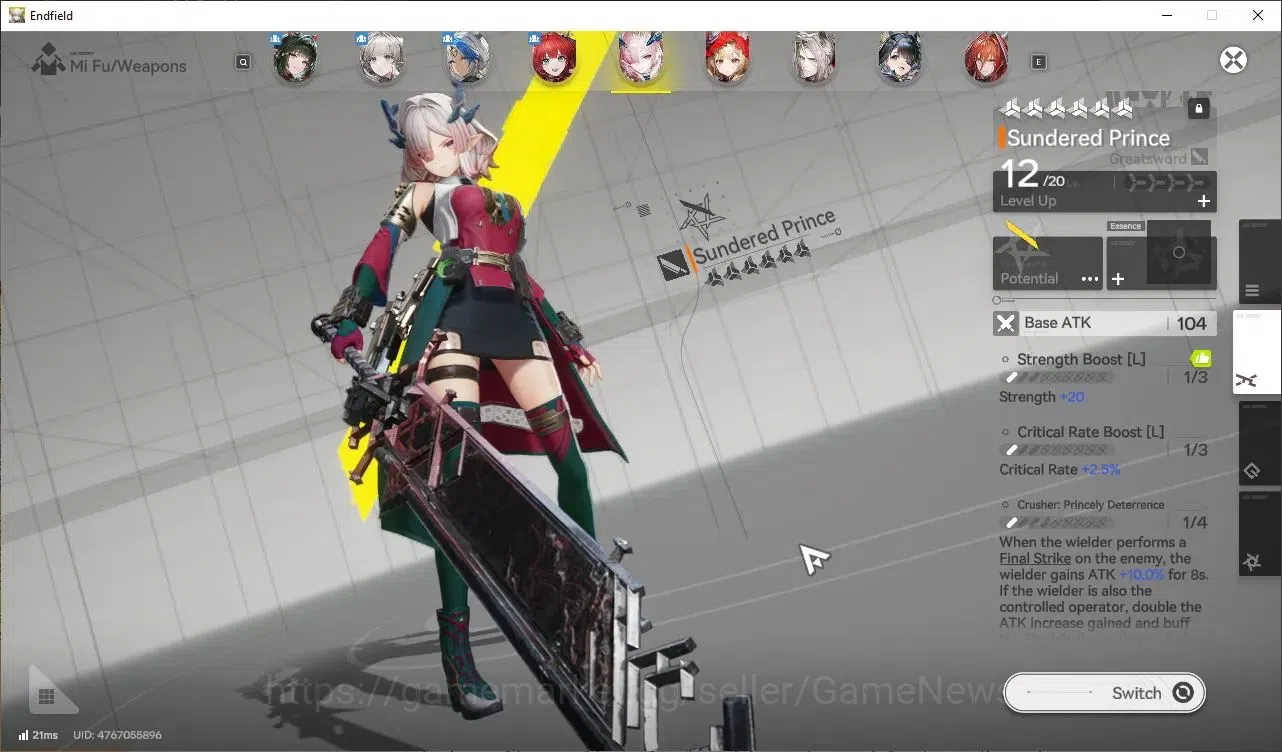Click the weapon level 12/20 display
The width and height of the screenshot is (1282, 752).
coord(1033,176)
